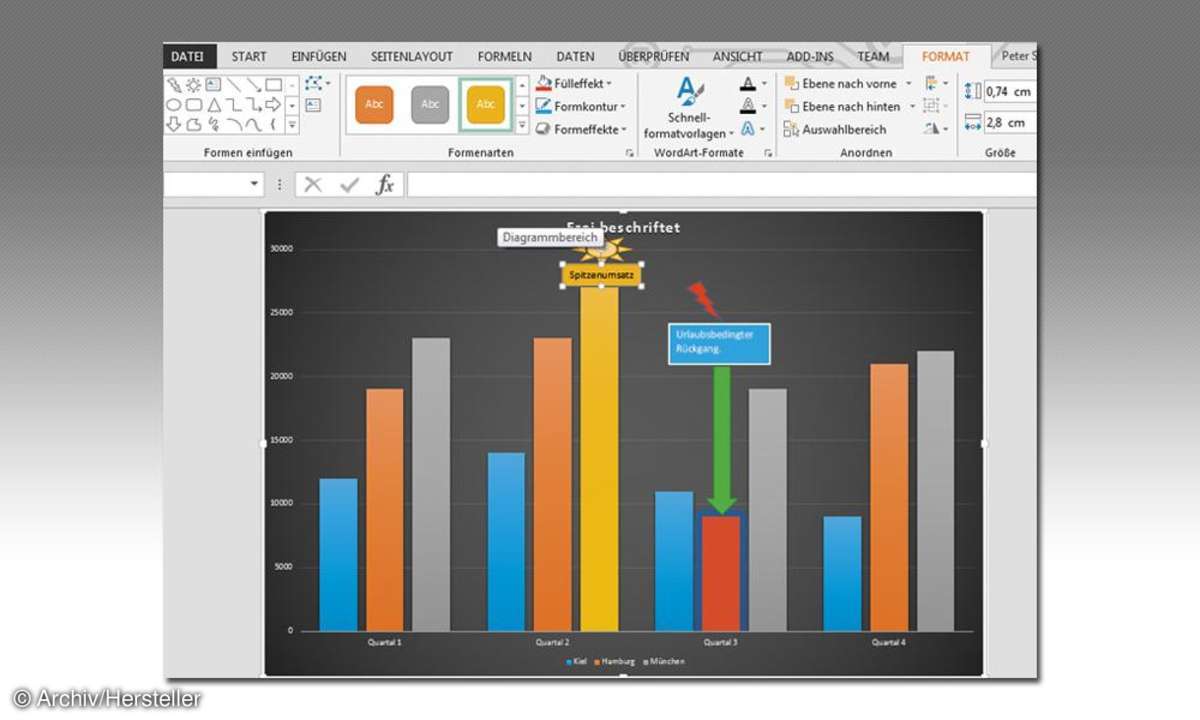Select the curve line shape
1200x720 pixels.
coord(253,125)
